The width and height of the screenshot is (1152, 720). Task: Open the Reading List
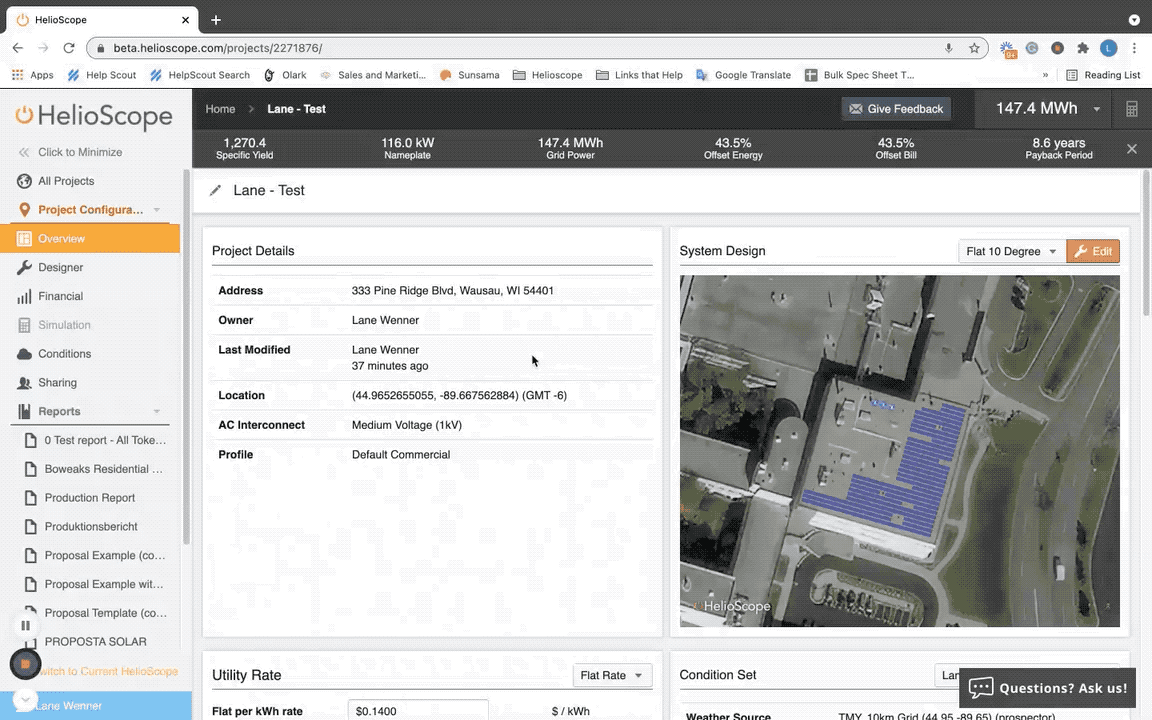(1103, 75)
